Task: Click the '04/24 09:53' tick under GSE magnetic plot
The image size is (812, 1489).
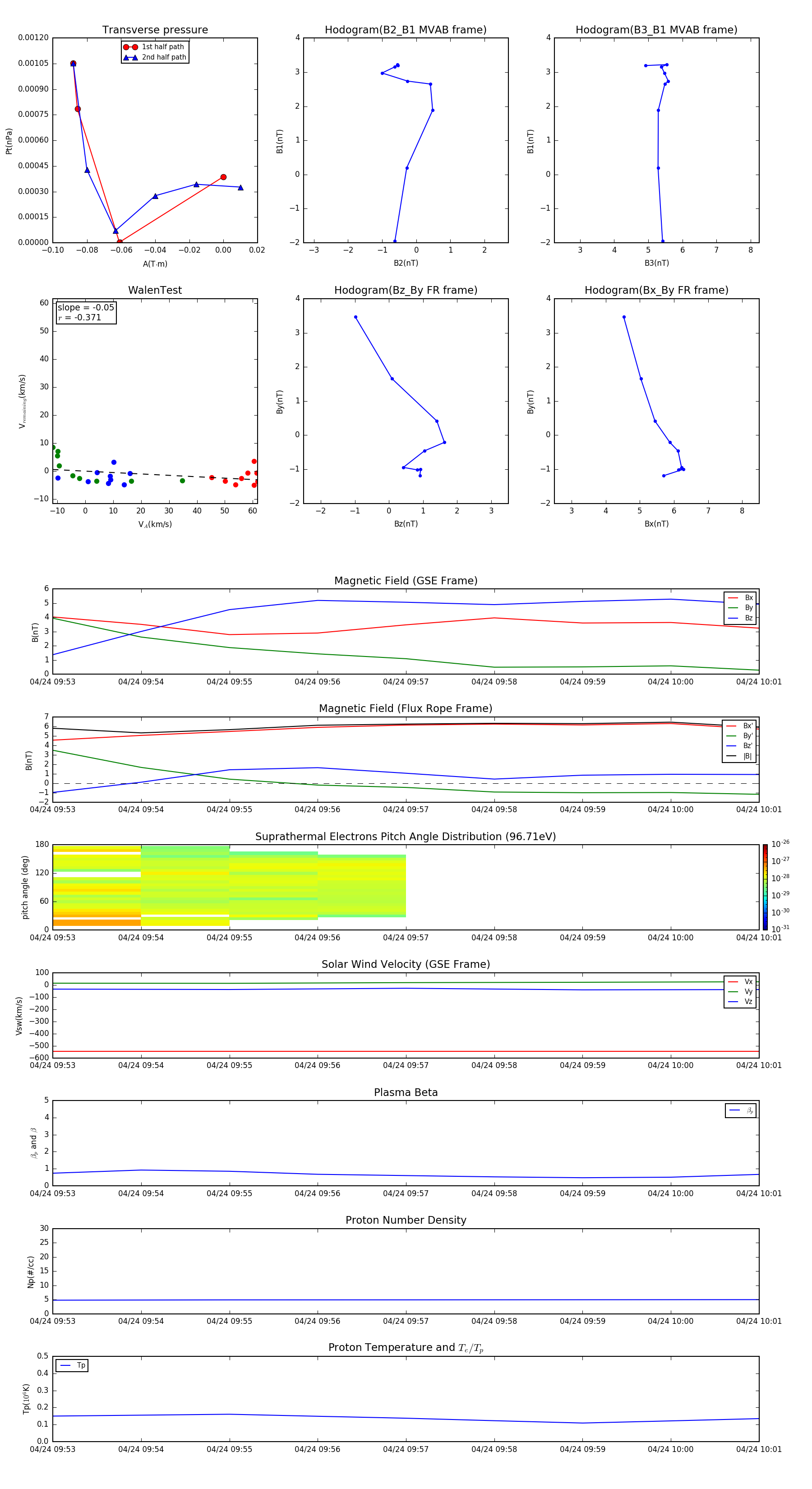Action: [x=53, y=681]
